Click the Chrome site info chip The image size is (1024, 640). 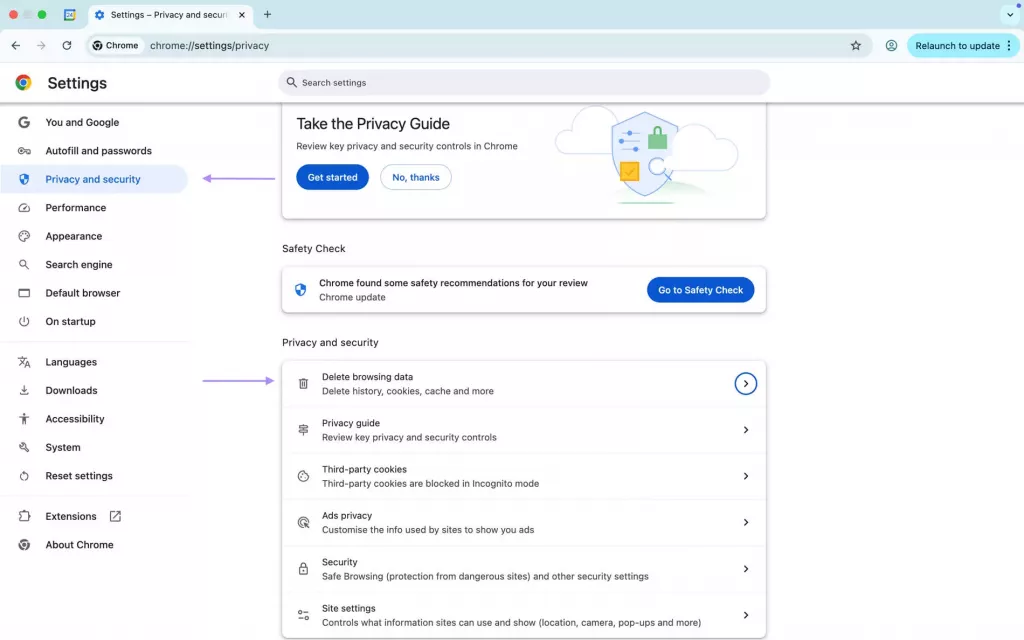click(x=116, y=46)
